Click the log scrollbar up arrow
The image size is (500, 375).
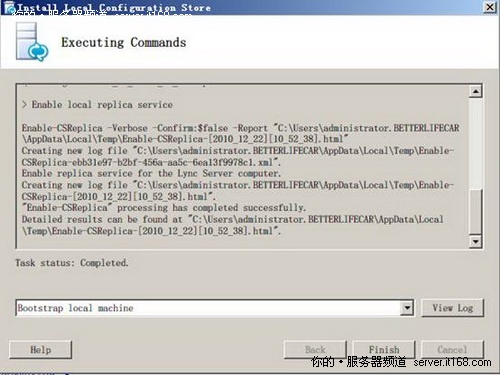[475, 91]
